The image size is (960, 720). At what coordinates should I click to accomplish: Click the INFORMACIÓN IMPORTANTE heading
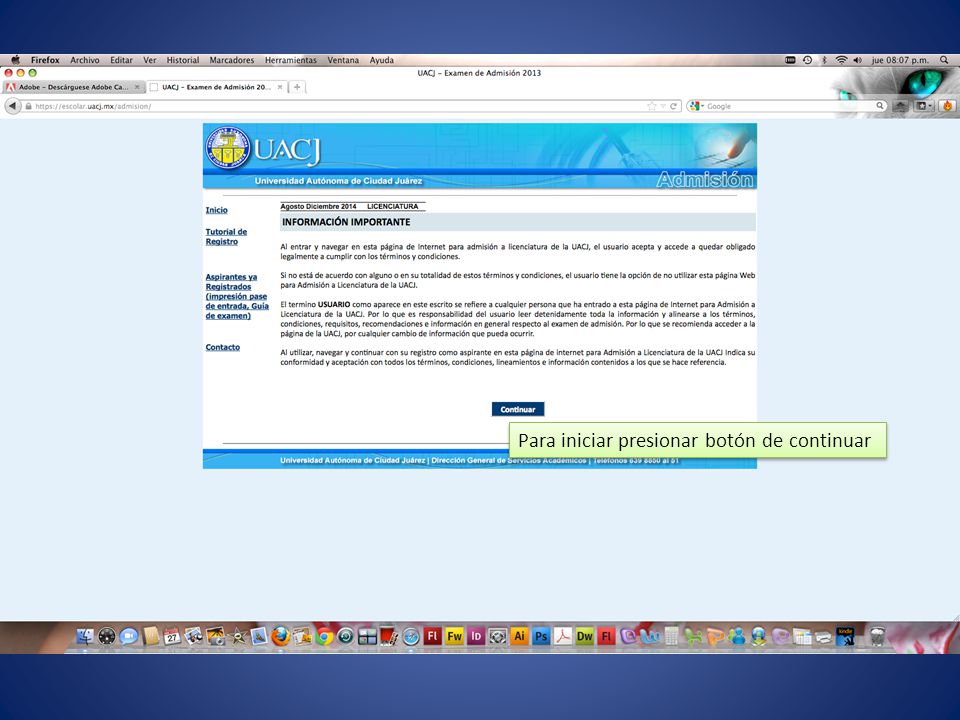pyautogui.click(x=346, y=222)
